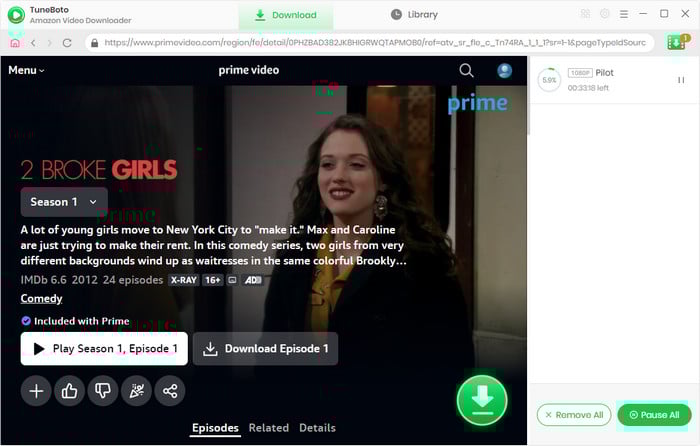Open the user profile avatar
This screenshot has width=700, height=446.
[504, 71]
